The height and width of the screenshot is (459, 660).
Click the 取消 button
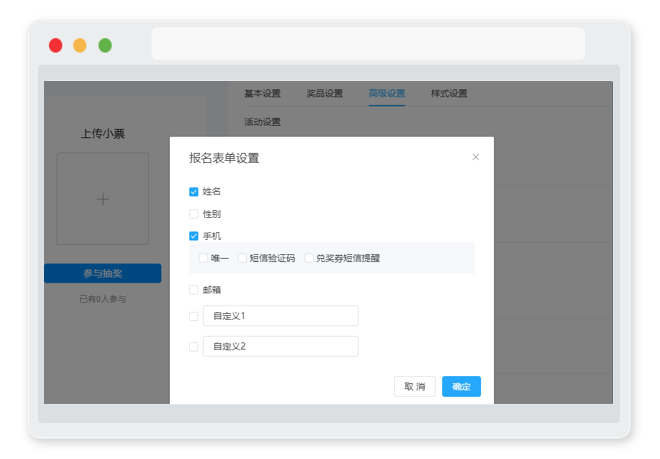415,387
